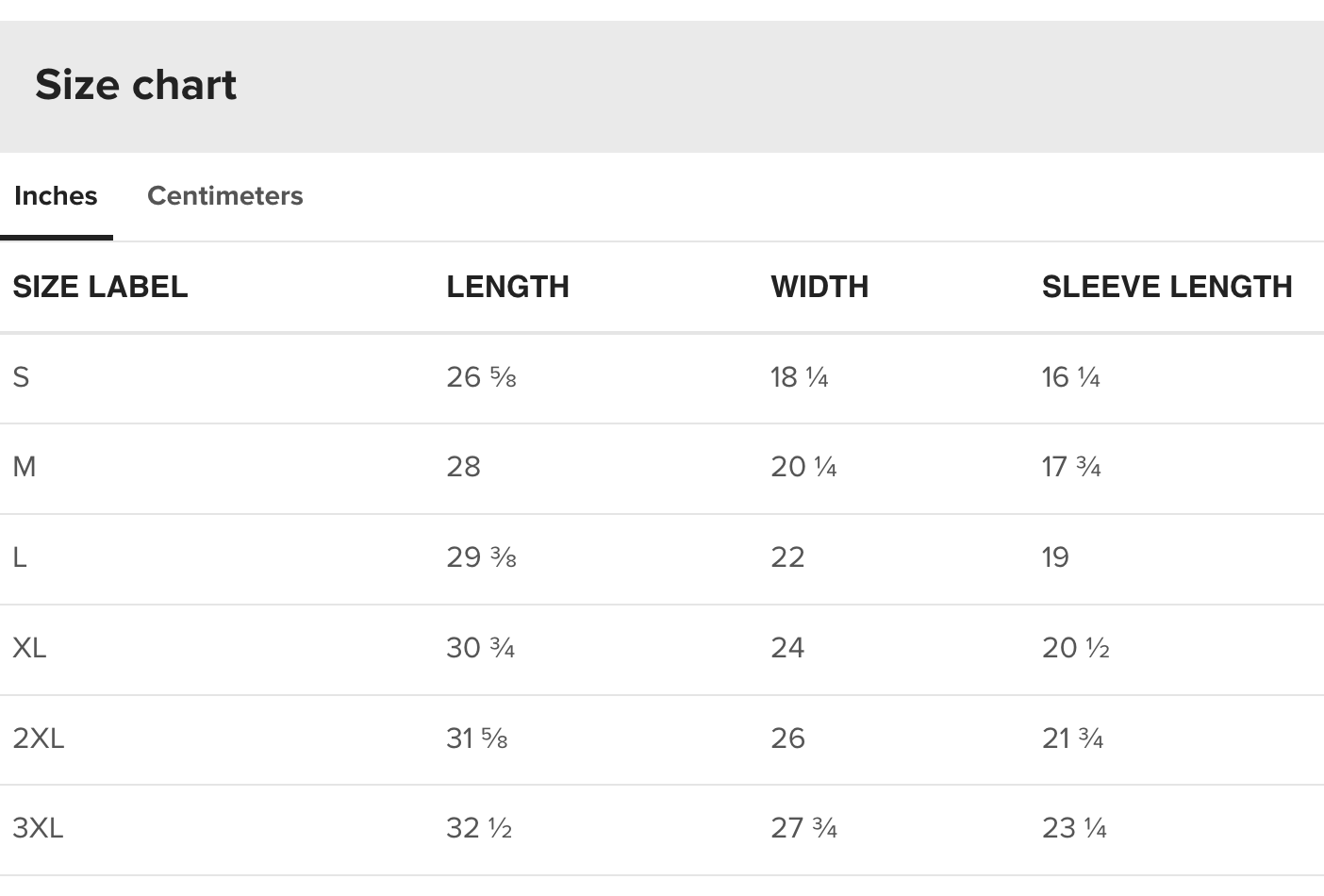Click the WIDTH column header
Viewport: 1324px width, 896px height.
click(x=819, y=287)
